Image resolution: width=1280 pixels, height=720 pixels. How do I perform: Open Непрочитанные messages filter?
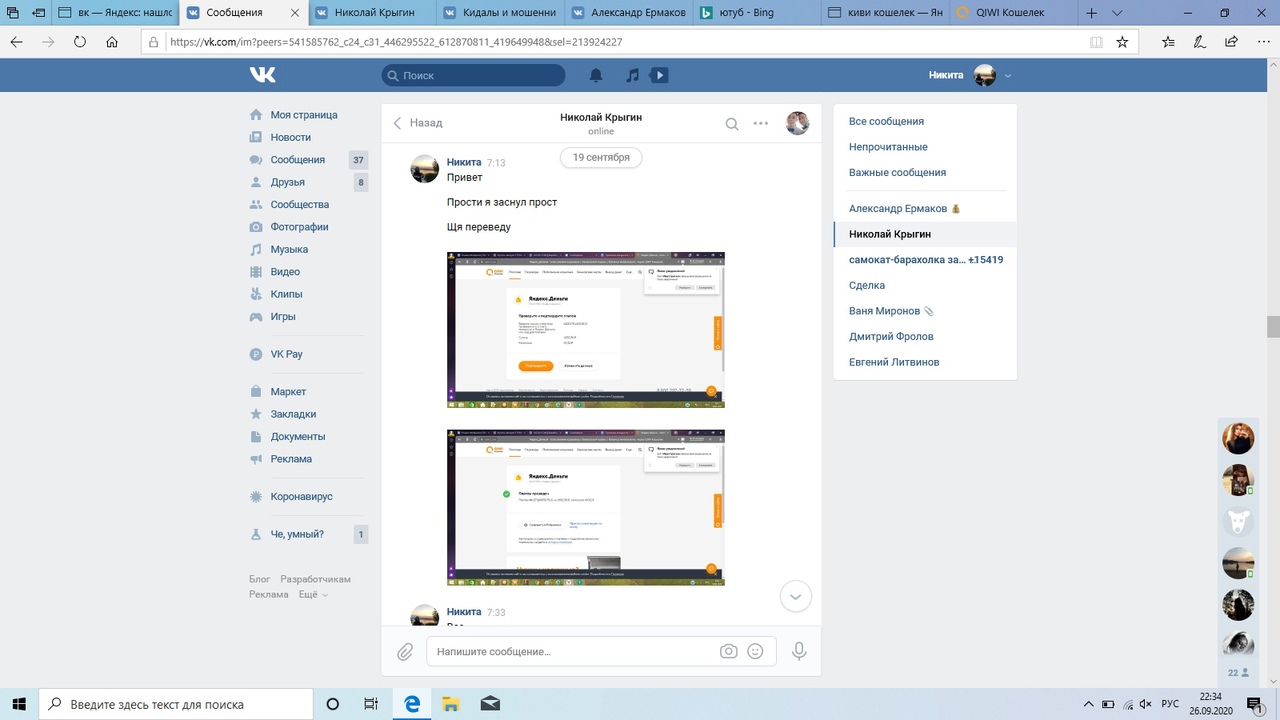click(x=888, y=147)
